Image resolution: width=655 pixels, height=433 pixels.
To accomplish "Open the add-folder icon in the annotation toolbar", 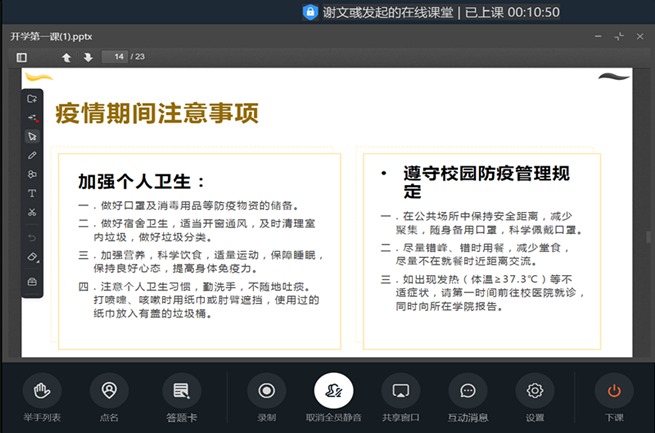I will click(x=32, y=99).
